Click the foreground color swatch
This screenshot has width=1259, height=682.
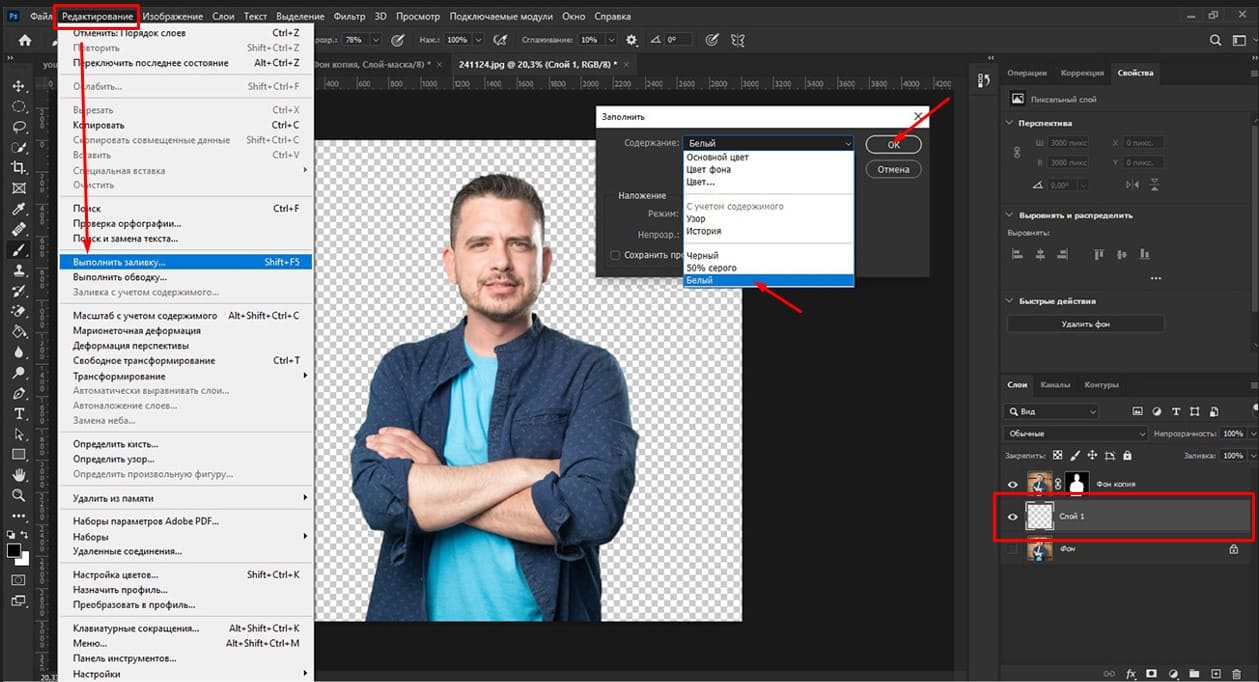tap(14, 550)
